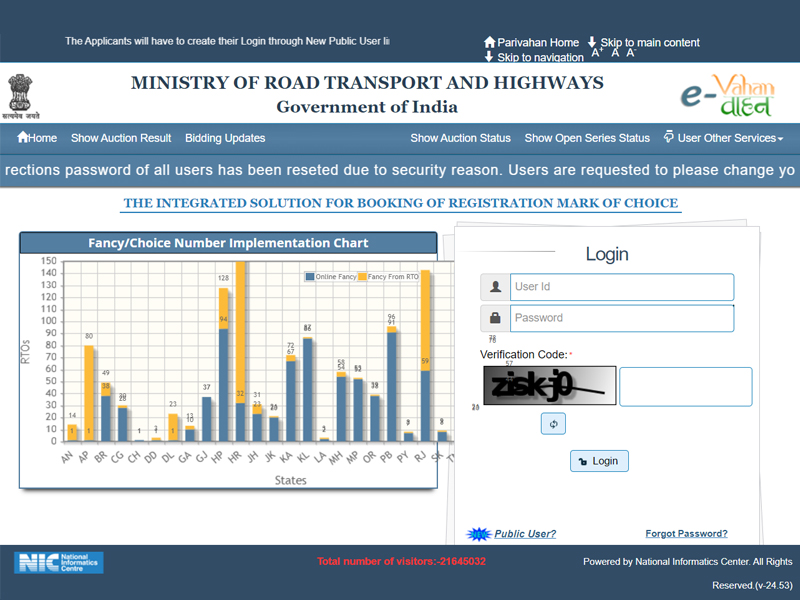Toggle Fancy From RTO legend swatch
This screenshot has width=800, height=600.
[x=362, y=277]
